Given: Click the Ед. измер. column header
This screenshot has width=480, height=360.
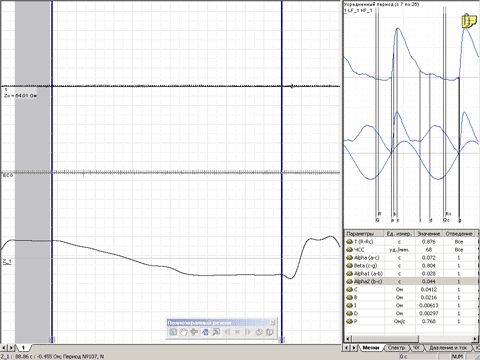Looking at the screenshot, I should click(x=400, y=234).
